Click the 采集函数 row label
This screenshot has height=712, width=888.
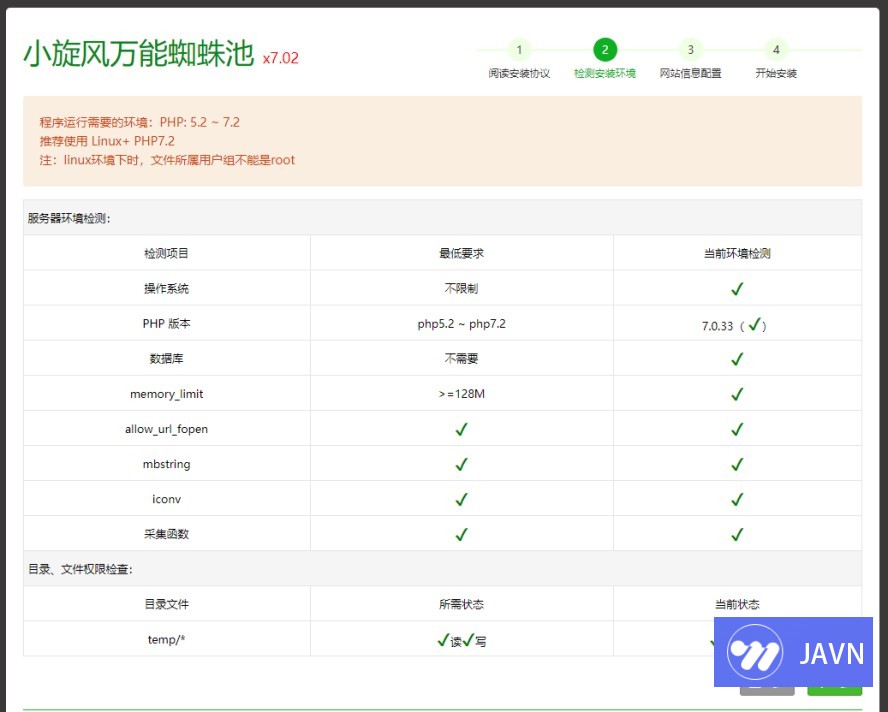tap(166, 535)
